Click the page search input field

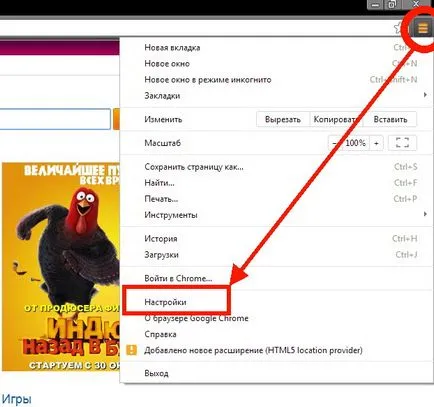55,119
